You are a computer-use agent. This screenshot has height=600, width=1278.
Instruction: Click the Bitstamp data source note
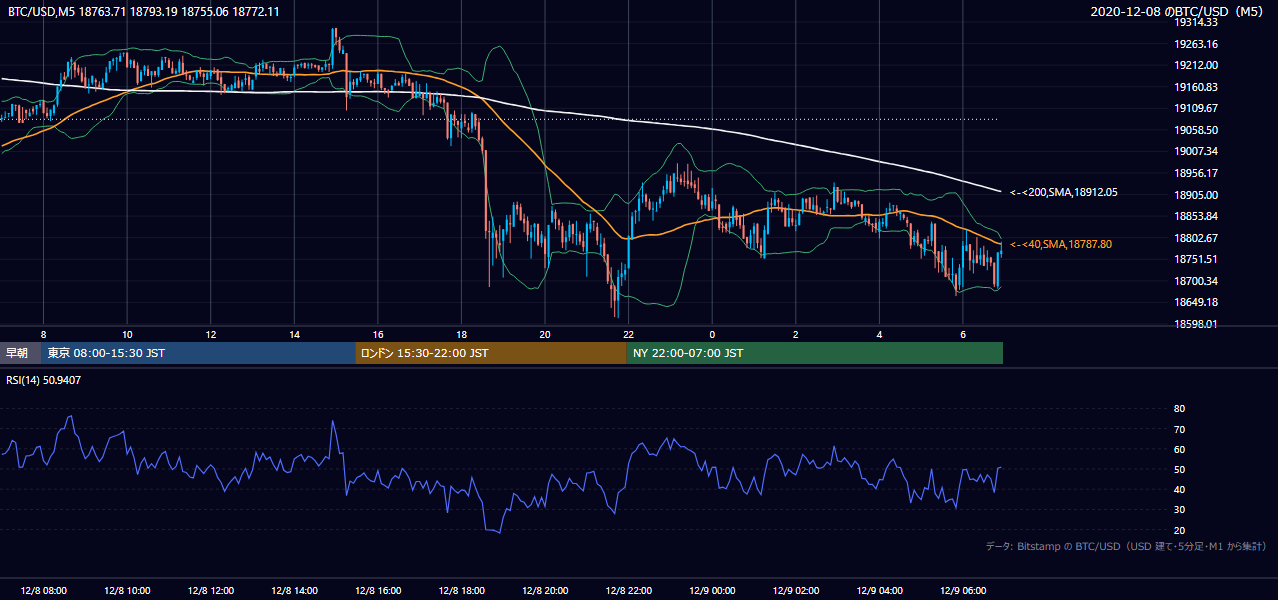[x=1126, y=547]
